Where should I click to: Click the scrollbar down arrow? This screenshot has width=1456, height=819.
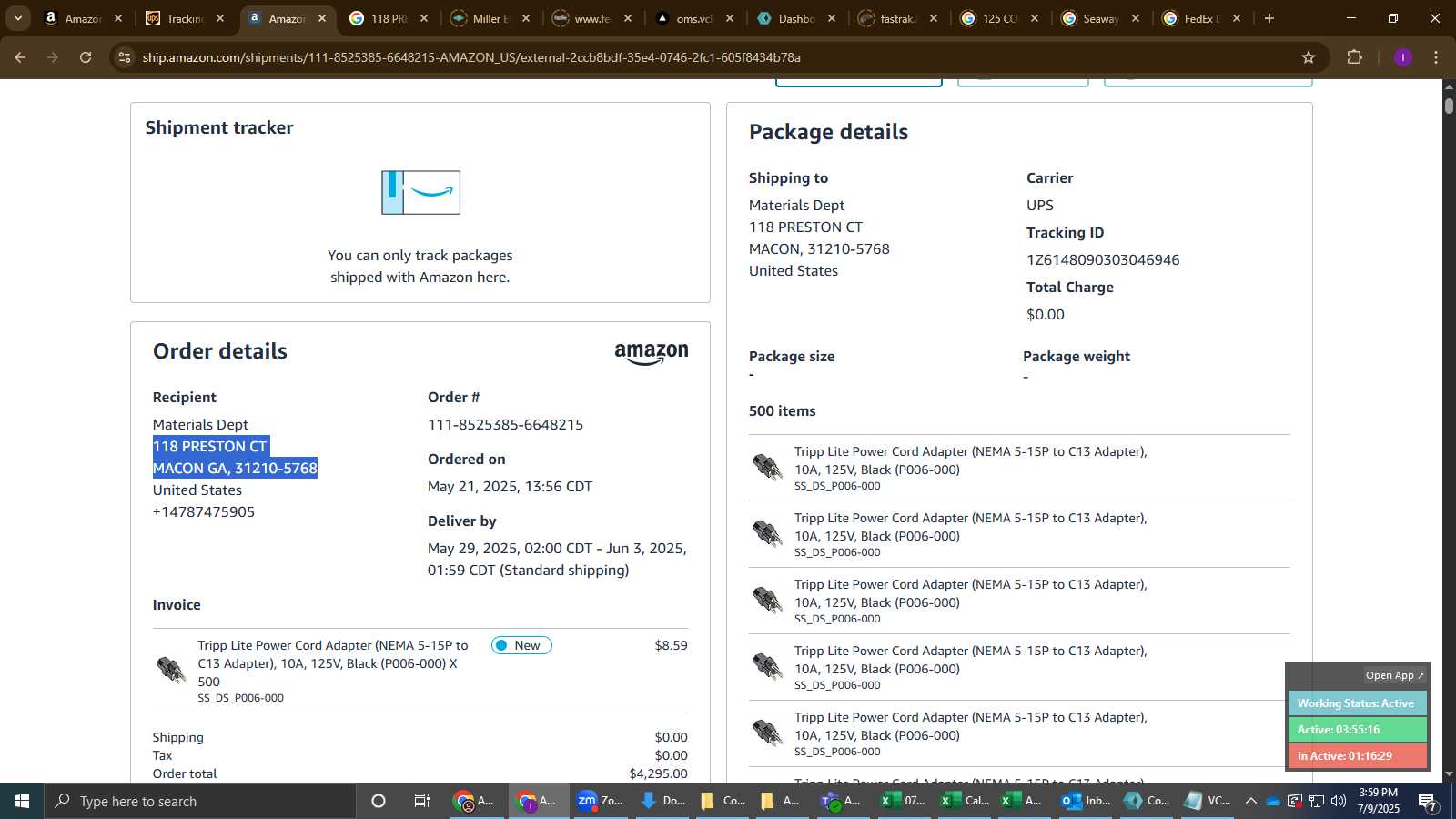pos(1449,774)
